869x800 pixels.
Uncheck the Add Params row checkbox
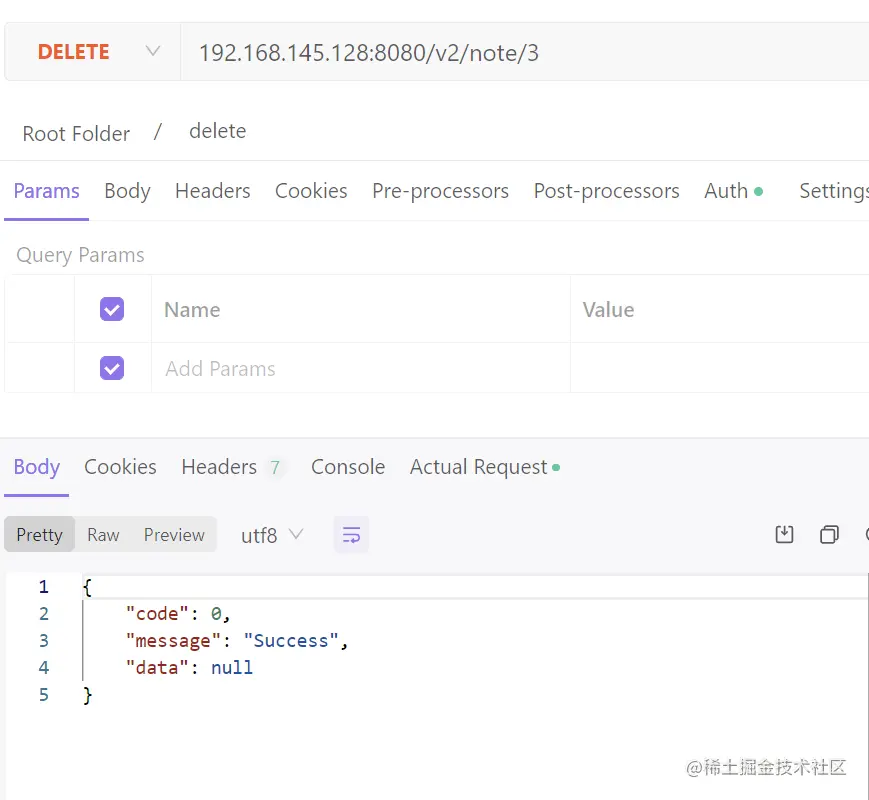click(112, 368)
